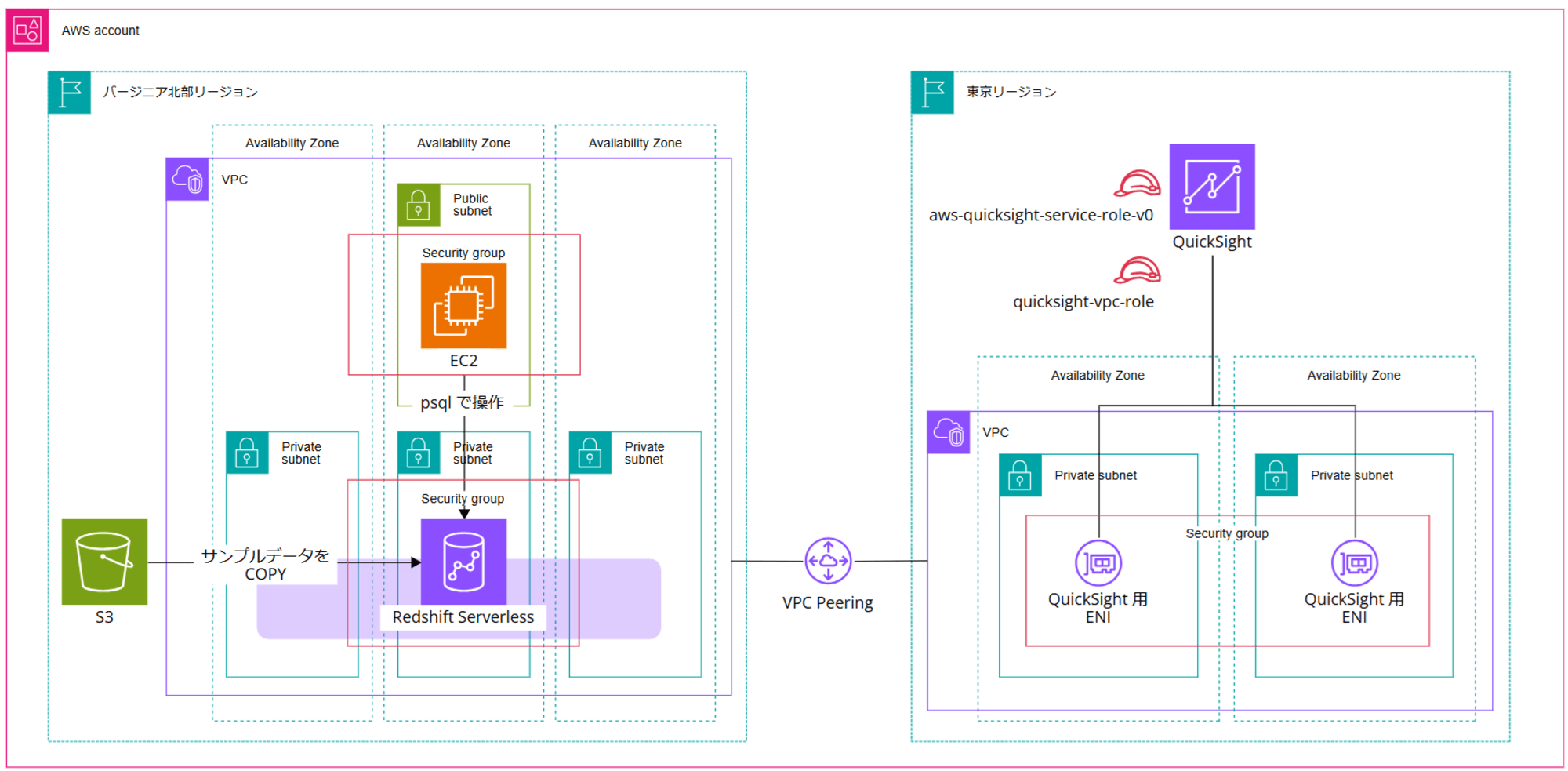
Task: Click the Tokyo 'VPC' text label
Action: (x=996, y=433)
